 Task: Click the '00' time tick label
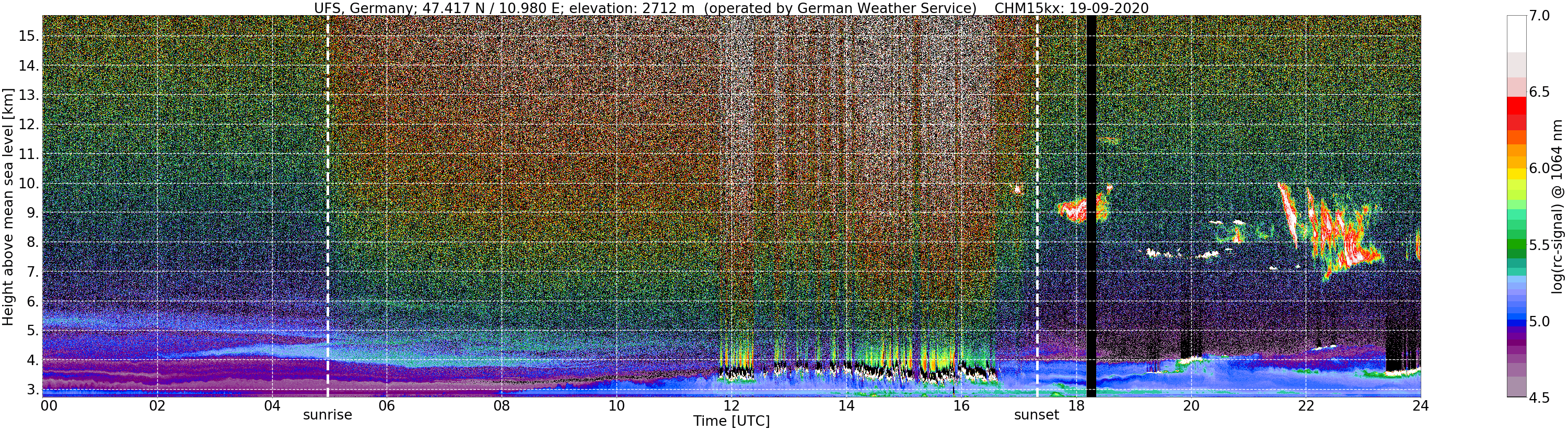49,405
